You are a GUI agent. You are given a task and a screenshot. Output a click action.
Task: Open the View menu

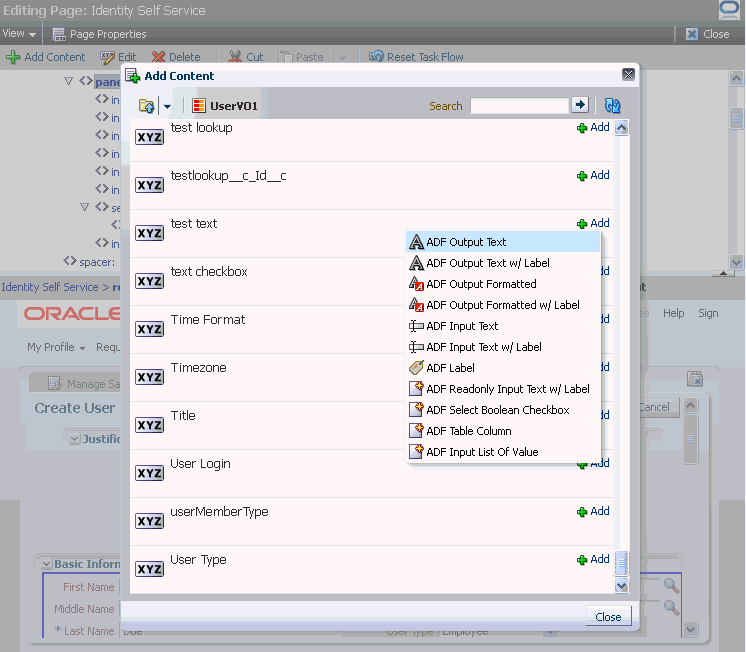pyautogui.click(x=19, y=34)
